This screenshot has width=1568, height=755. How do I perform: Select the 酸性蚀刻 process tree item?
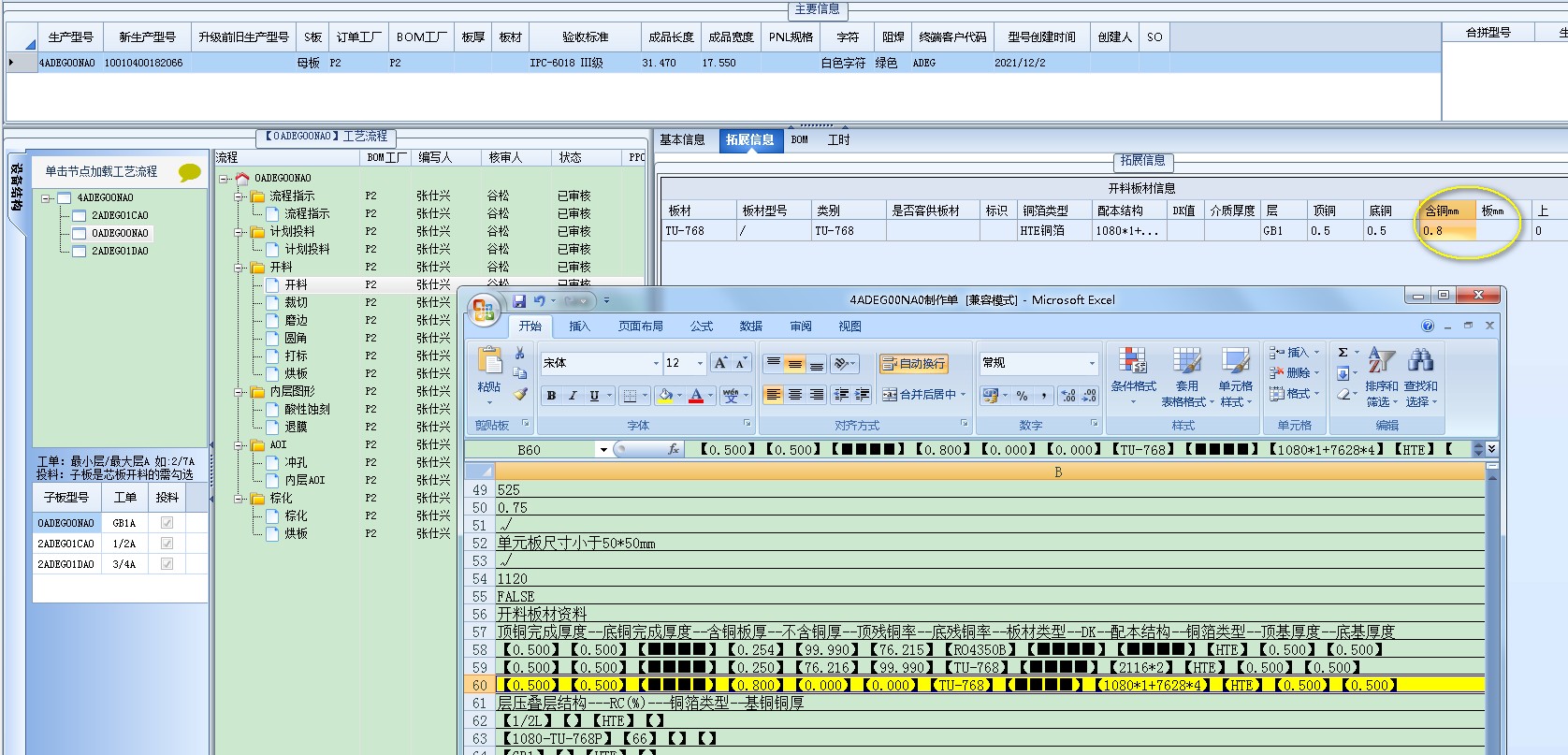[308, 410]
